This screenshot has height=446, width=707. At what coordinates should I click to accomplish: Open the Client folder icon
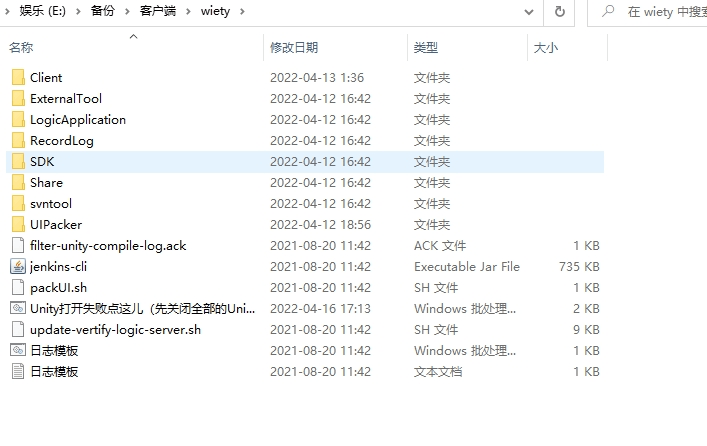pos(18,78)
